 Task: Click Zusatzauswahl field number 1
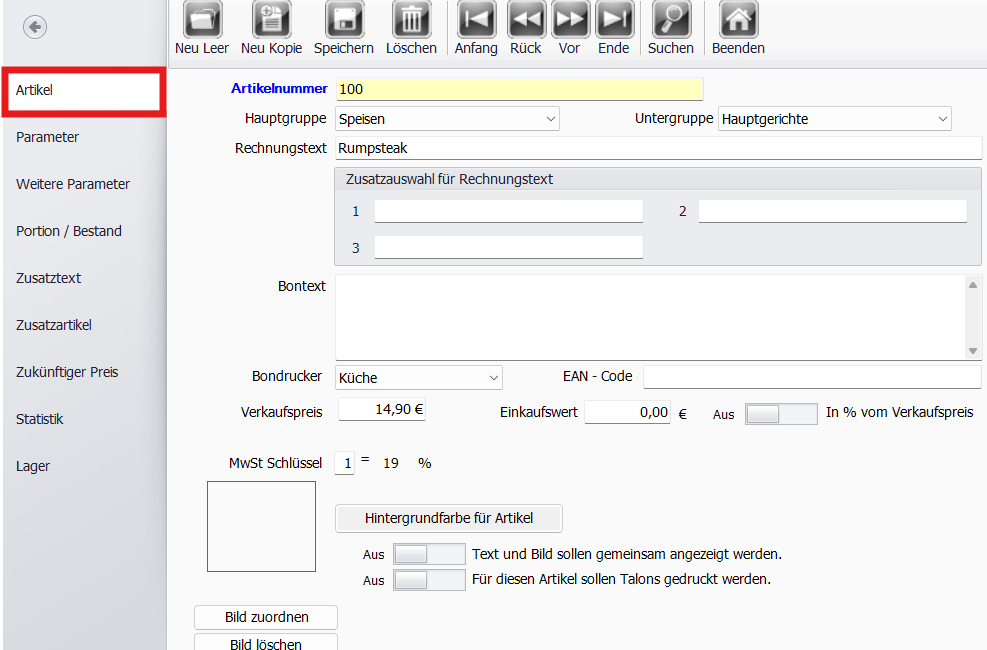point(509,211)
